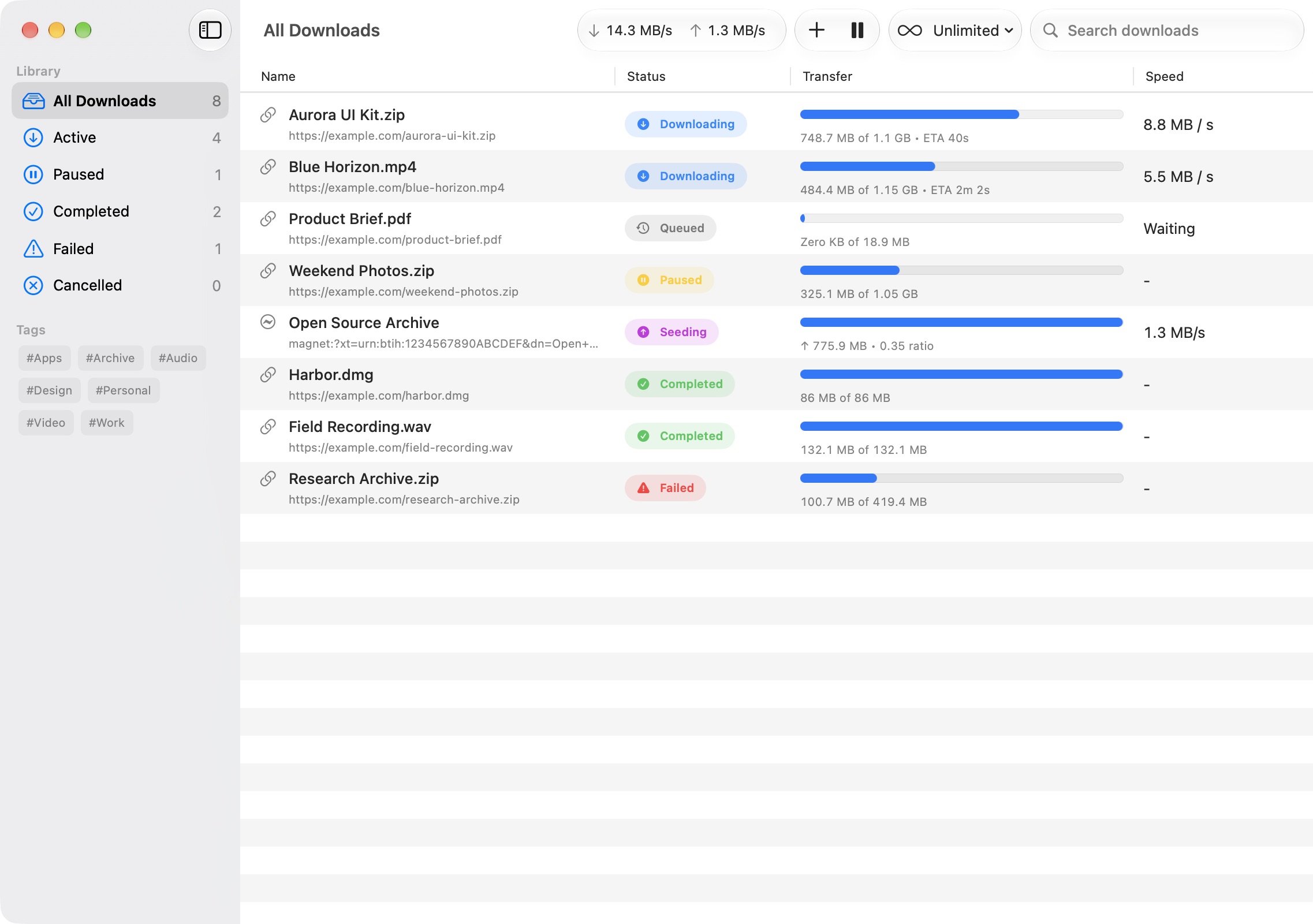Screen dimensions: 1313x924
Task: Click Aurora UI Kit.zip progress bar
Action: click(x=961, y=114)
